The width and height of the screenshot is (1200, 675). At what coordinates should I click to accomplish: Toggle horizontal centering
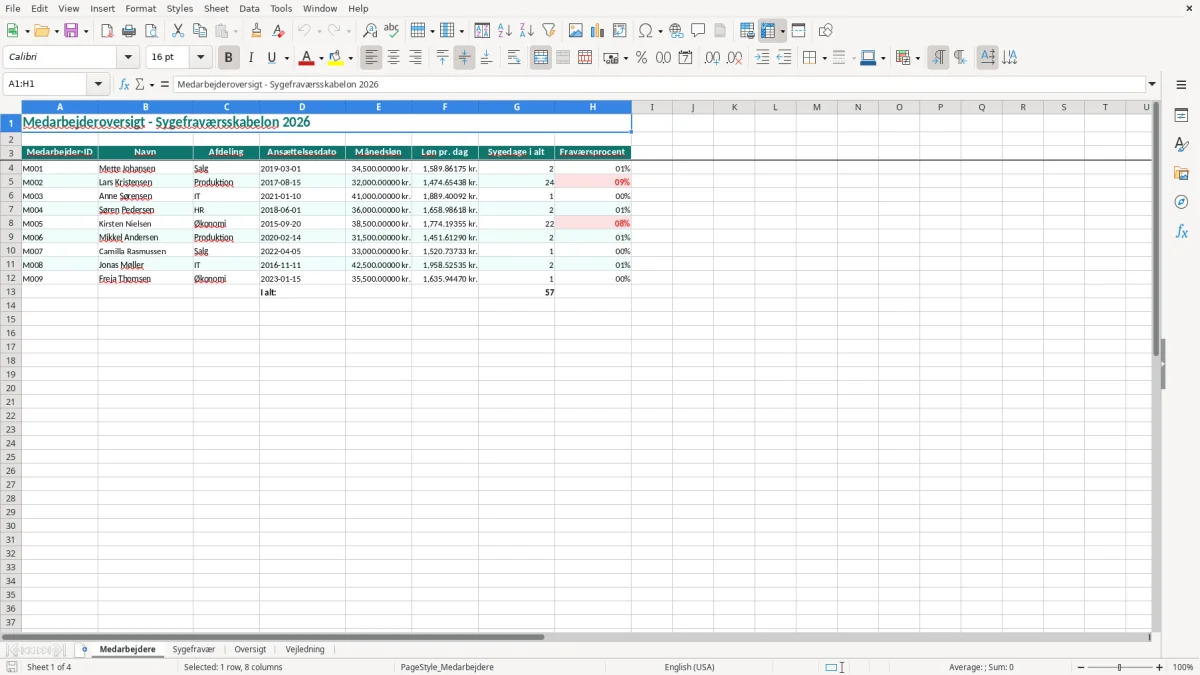click(393, 58)
